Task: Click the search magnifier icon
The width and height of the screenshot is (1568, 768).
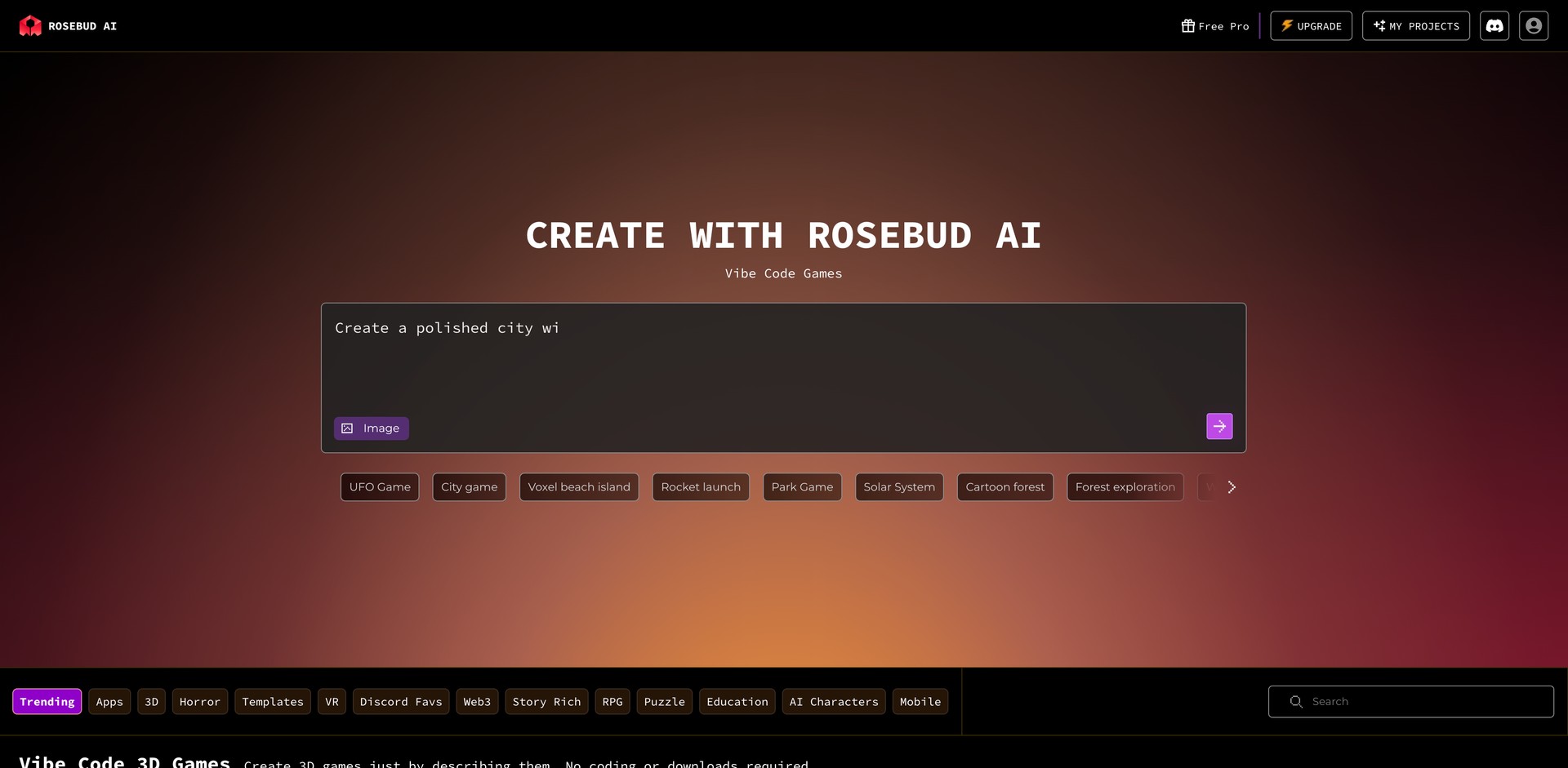Action: (x=1296, y=702)
